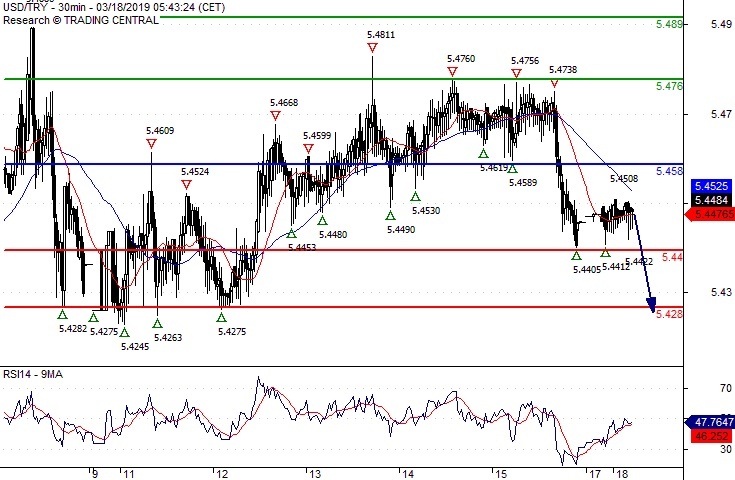Click the green 5.476 resistance level label
The image size is (735, 480).
[669, 86]
